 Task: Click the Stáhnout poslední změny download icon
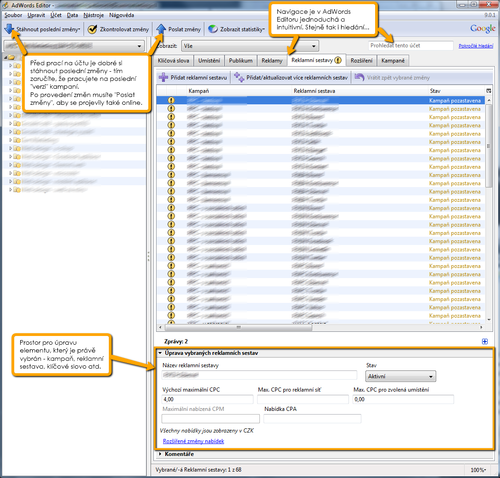[9, 29]
